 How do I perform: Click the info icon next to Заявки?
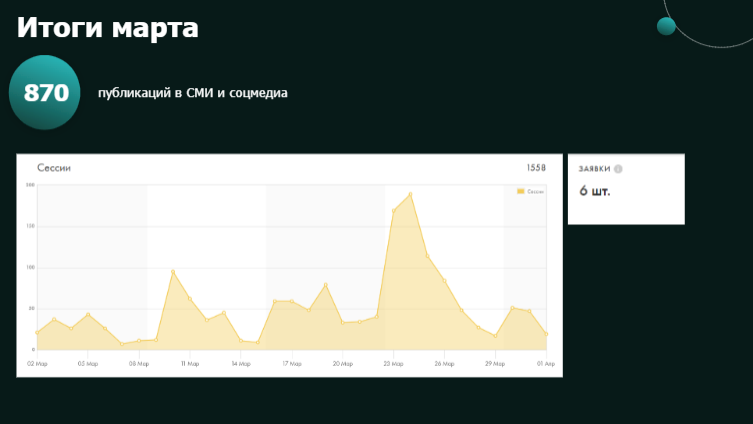(618, 169)
